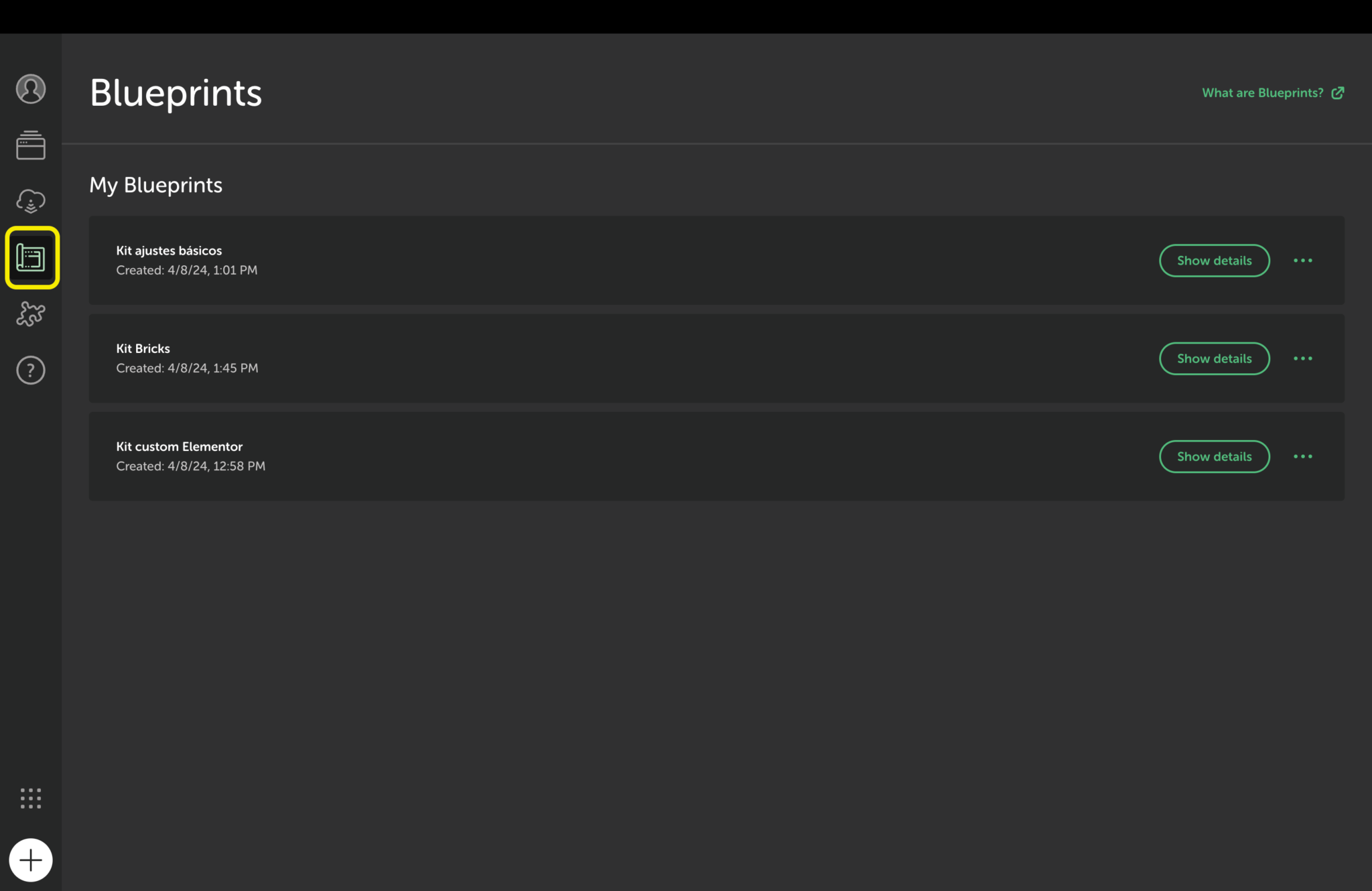This screenshot has width=1372, height=891.
Task: Click the Help question mark icon
Action: 30,369
